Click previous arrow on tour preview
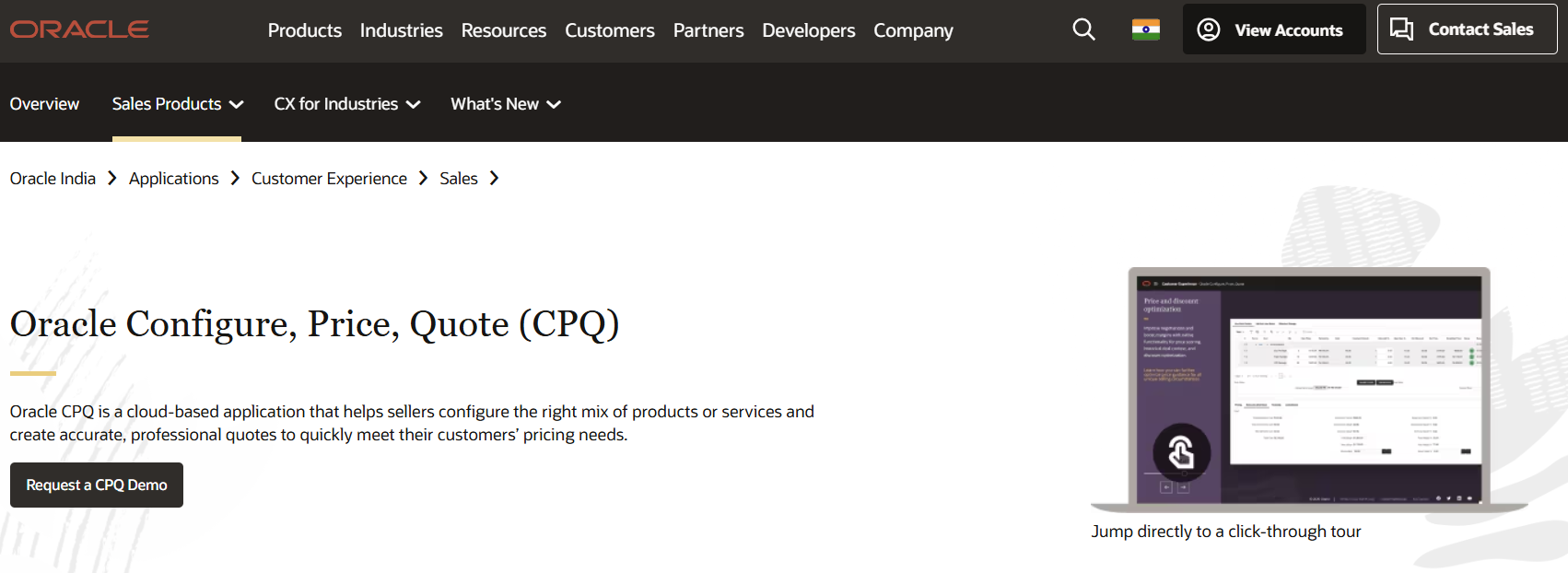 pos(1166,487)
